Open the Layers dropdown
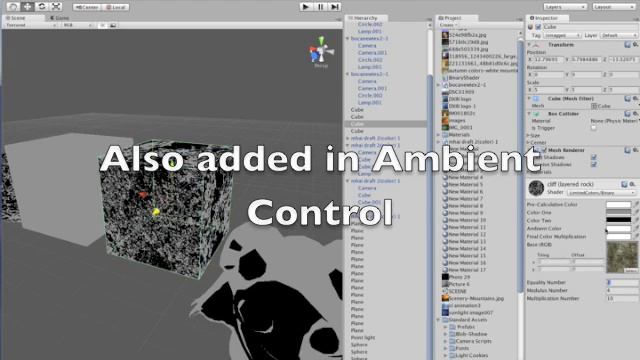Image resolution: width=640 pixels, height=360 pixels. 565,7
